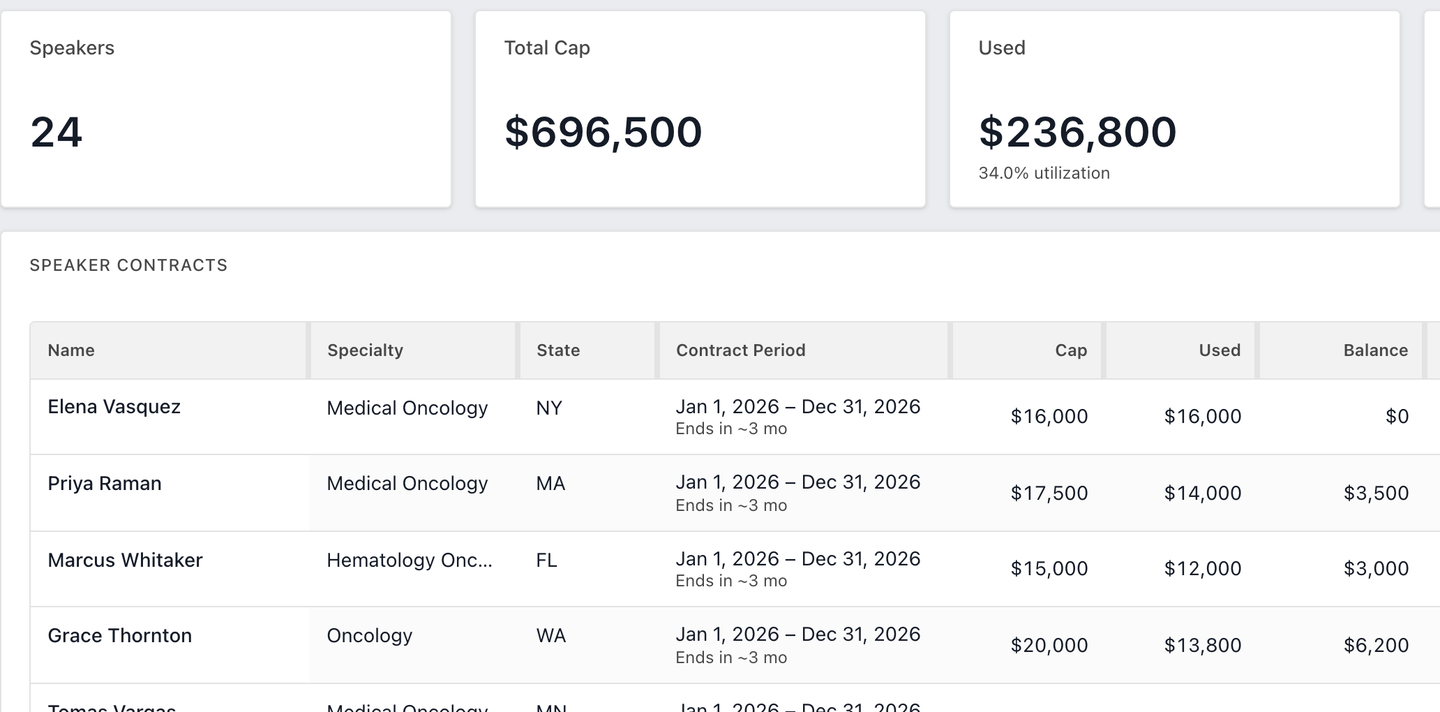Click the $14,000 used amount for Priya Raman

tap(1203, 493)
